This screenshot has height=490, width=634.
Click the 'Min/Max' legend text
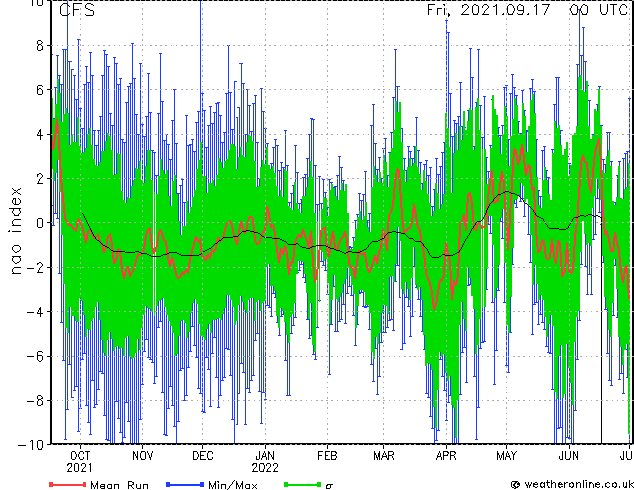[x=232, y=485]
